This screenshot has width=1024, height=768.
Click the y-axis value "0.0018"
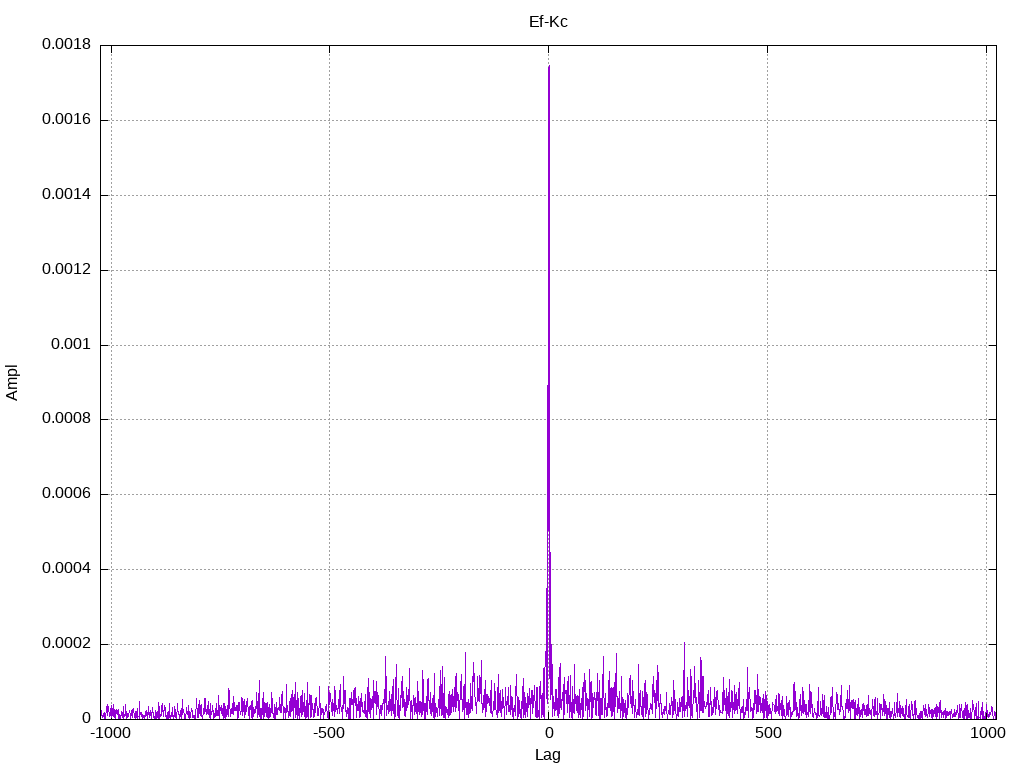(x=67, y=44)
